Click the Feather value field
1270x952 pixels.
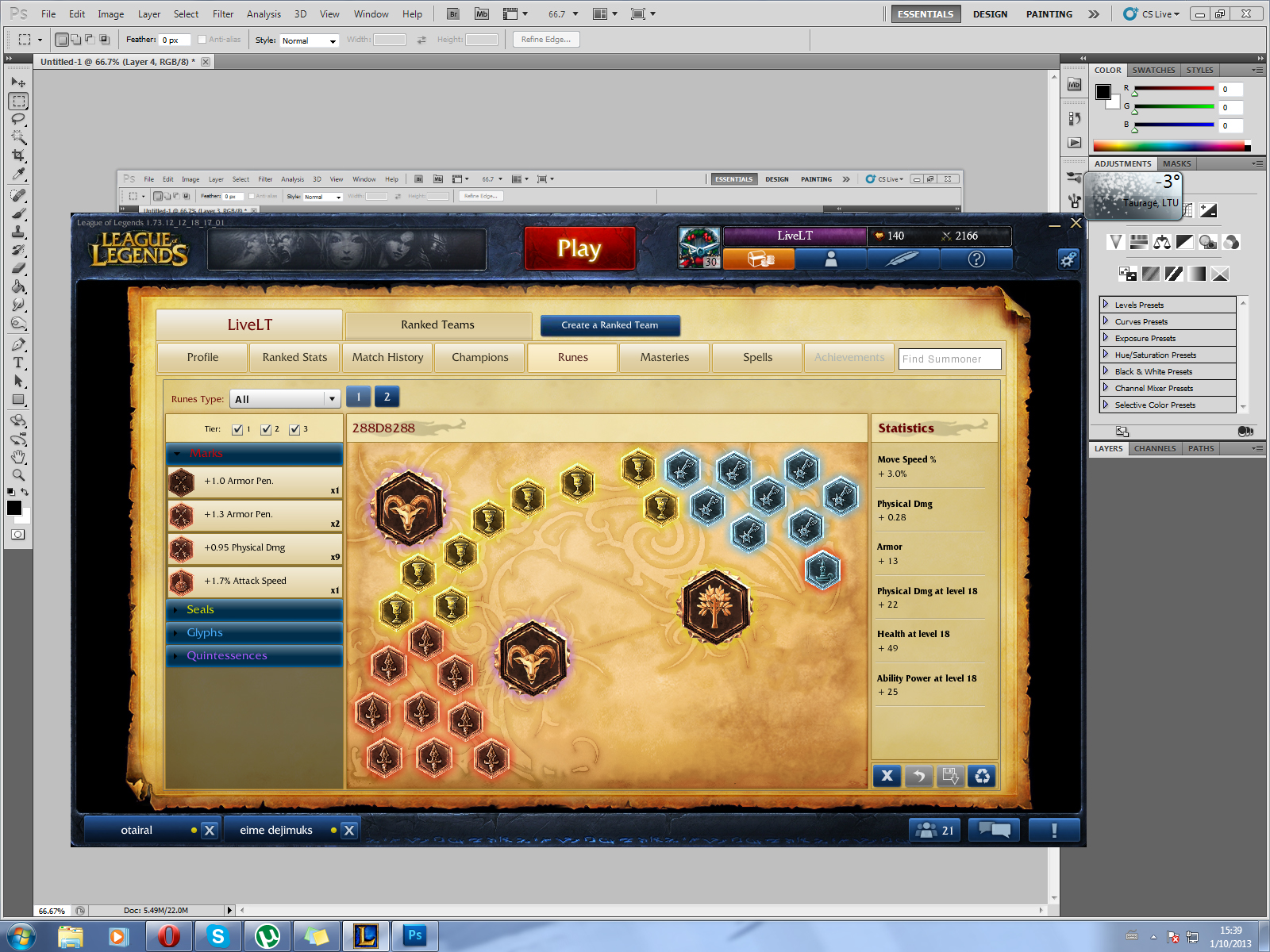pos(174,40)
